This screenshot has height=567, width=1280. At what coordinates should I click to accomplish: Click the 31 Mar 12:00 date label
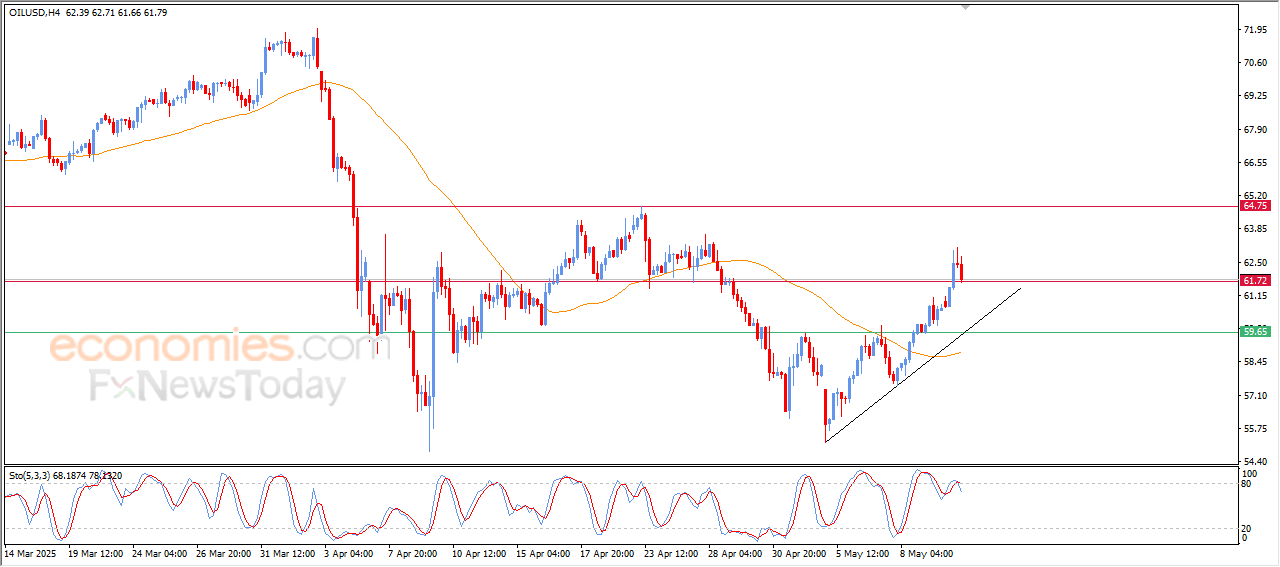(287, 552)
